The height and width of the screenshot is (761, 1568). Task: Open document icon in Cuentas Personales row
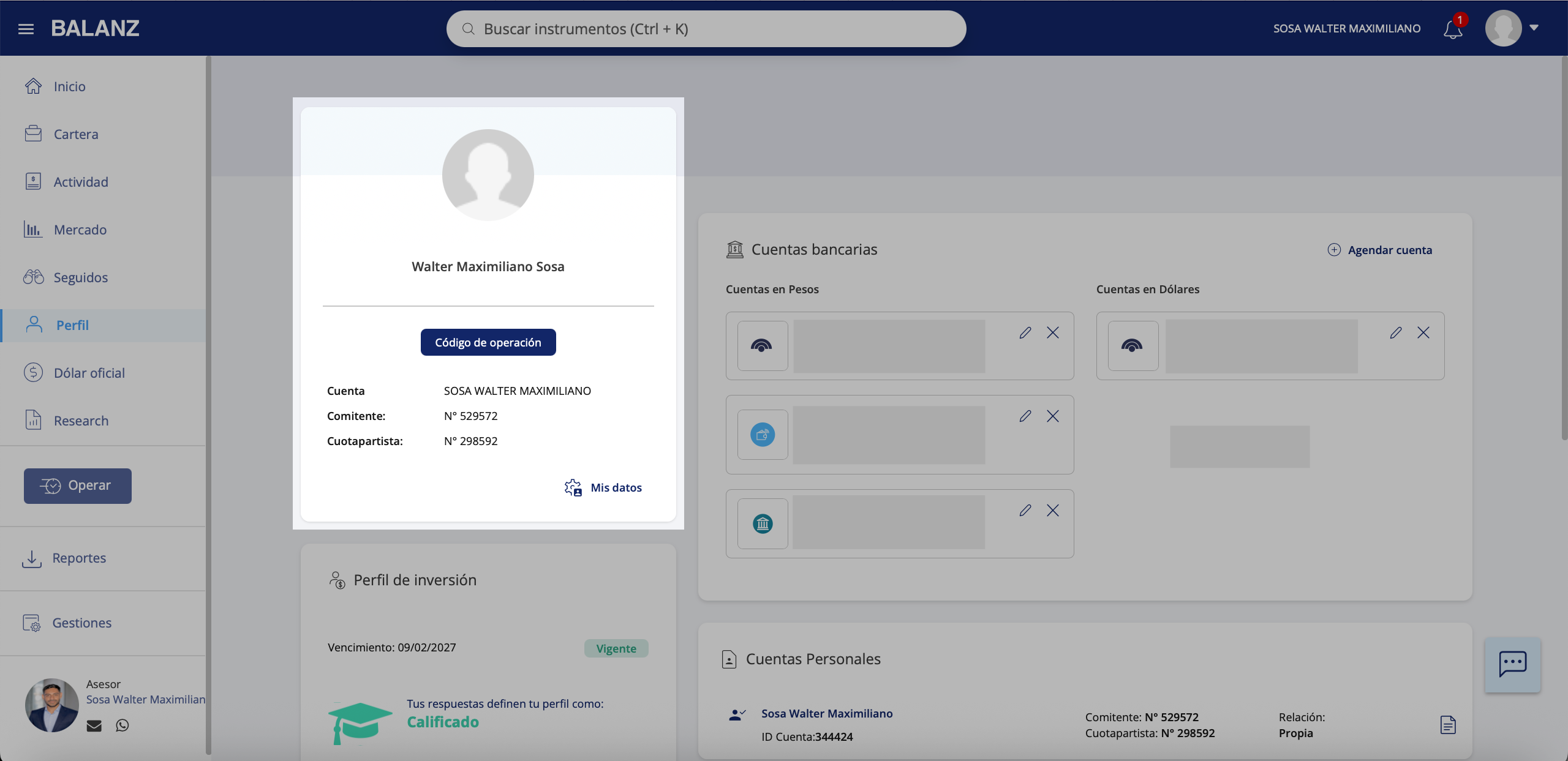pyautogui.click(x=1448, y=725)
